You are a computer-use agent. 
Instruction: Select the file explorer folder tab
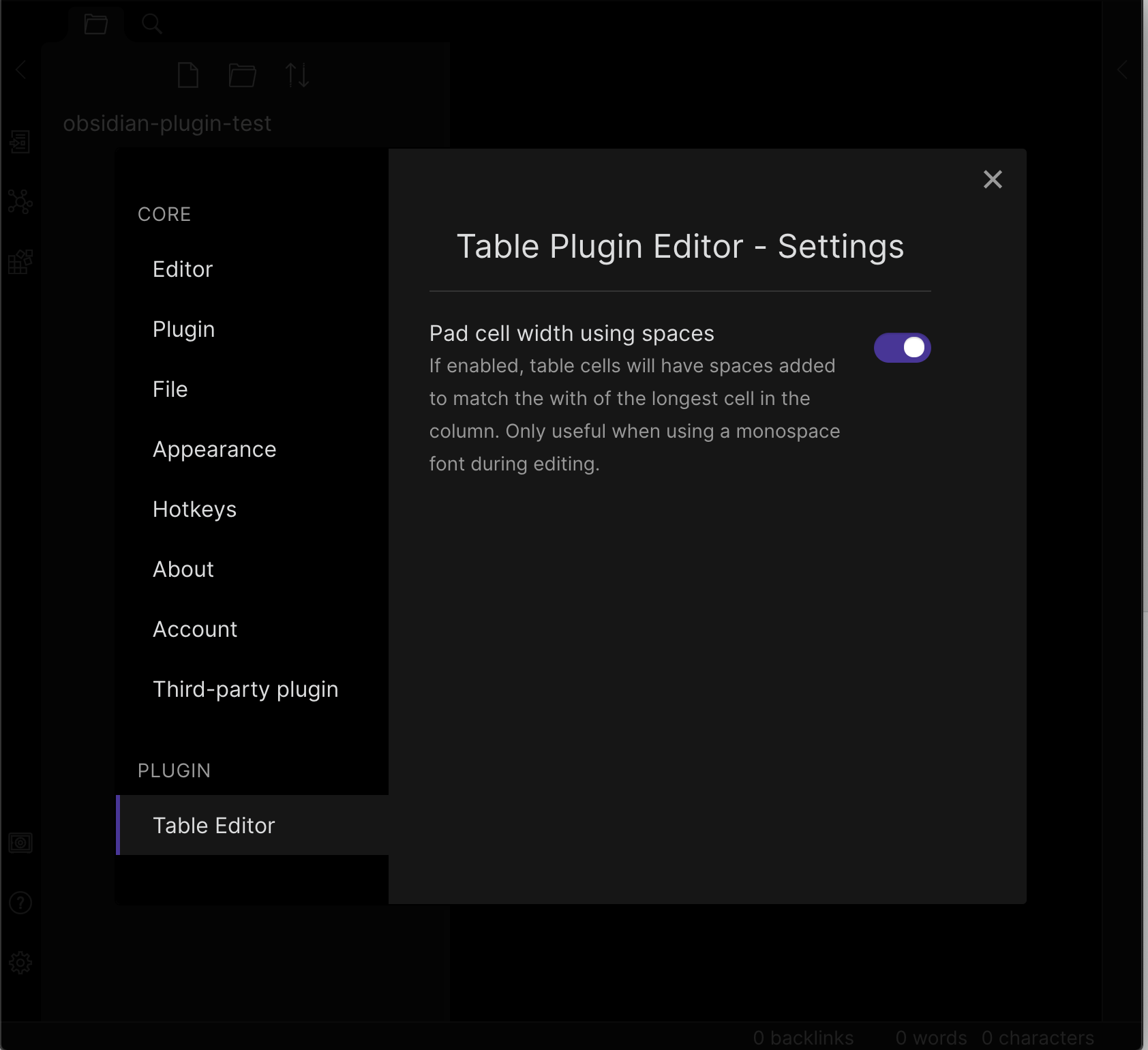[95, 22]
